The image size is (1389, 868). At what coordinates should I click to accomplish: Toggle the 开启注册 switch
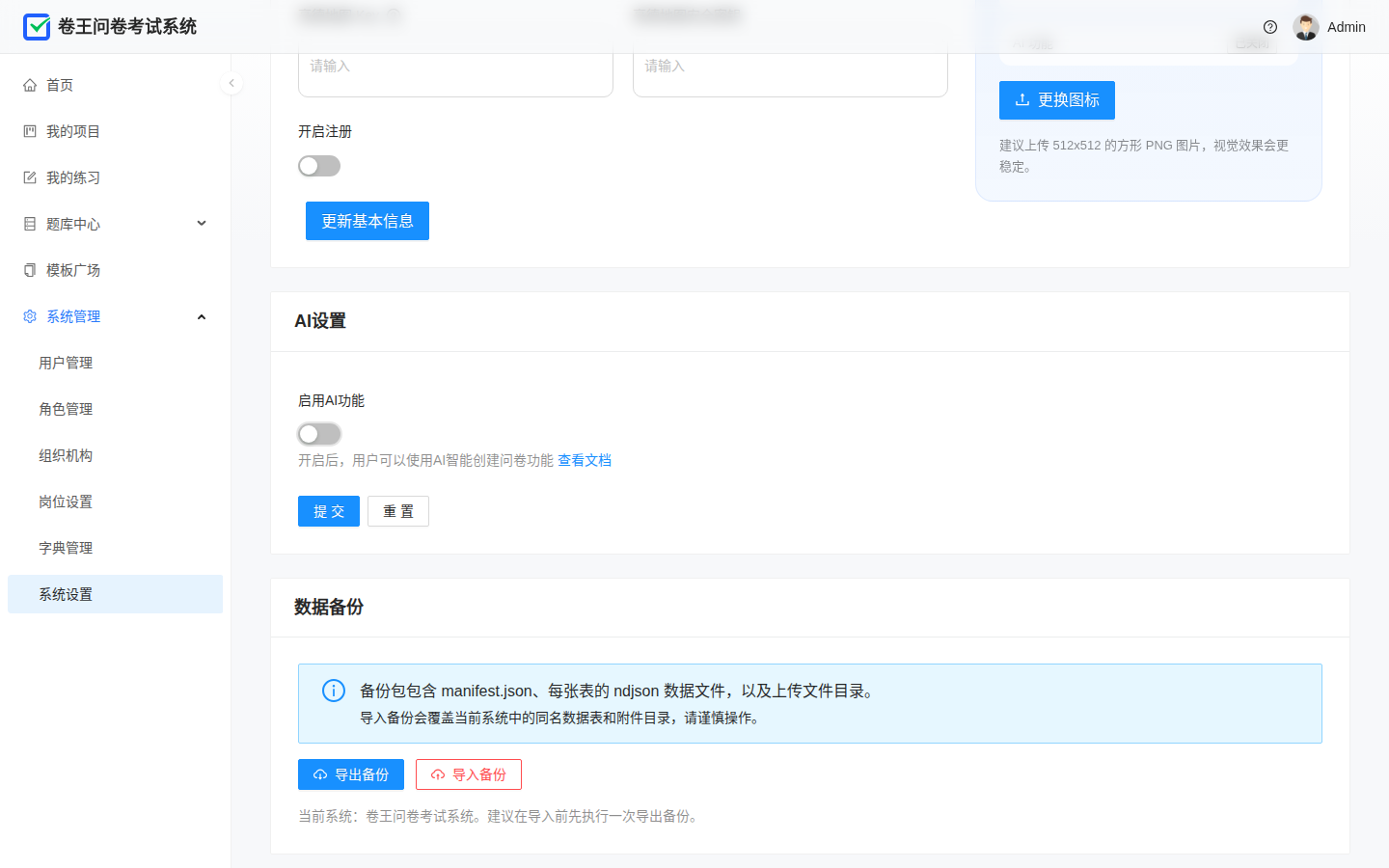(319, 166)
